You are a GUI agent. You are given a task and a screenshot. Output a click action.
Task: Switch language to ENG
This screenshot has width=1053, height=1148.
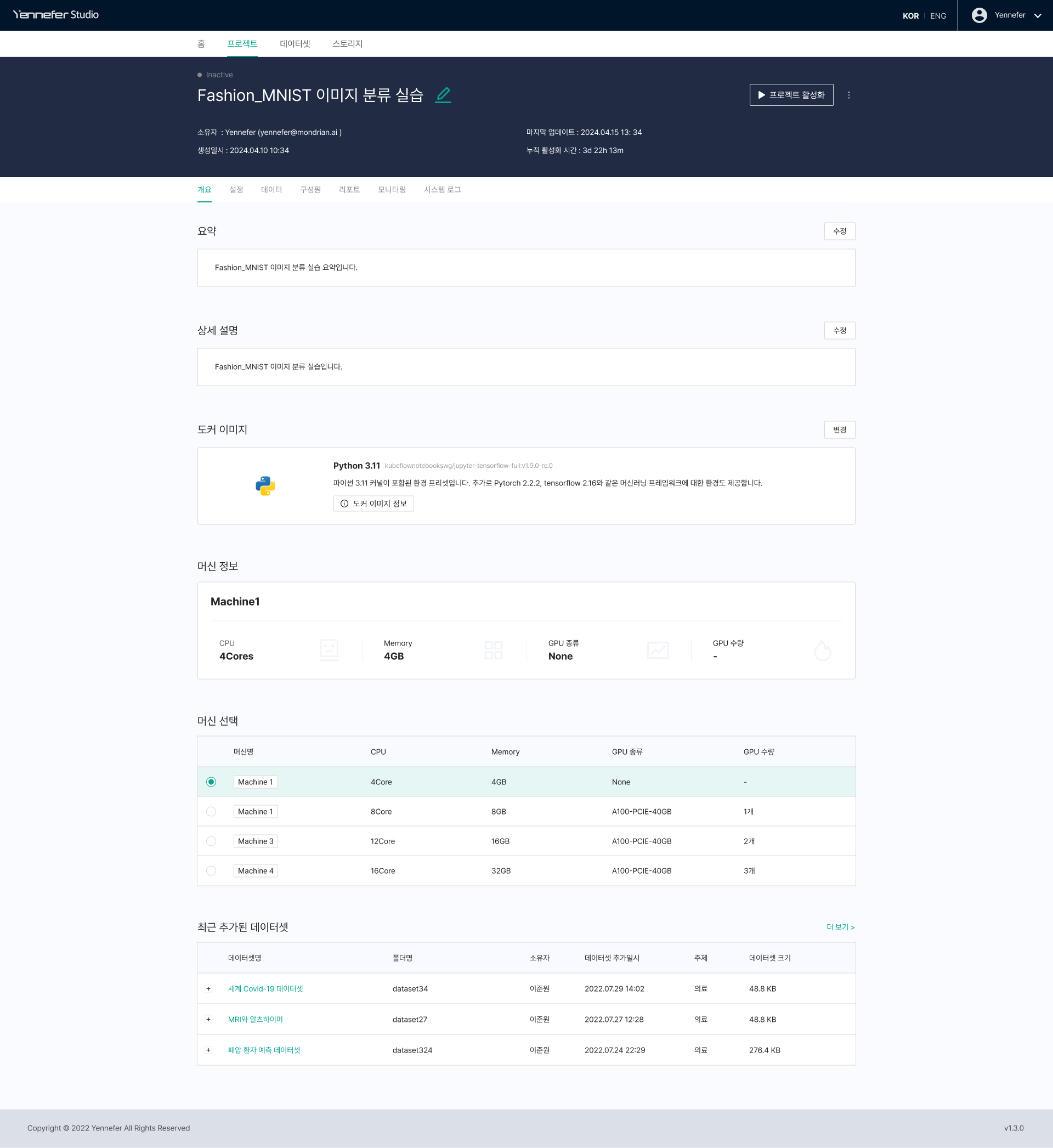(938, 16)
